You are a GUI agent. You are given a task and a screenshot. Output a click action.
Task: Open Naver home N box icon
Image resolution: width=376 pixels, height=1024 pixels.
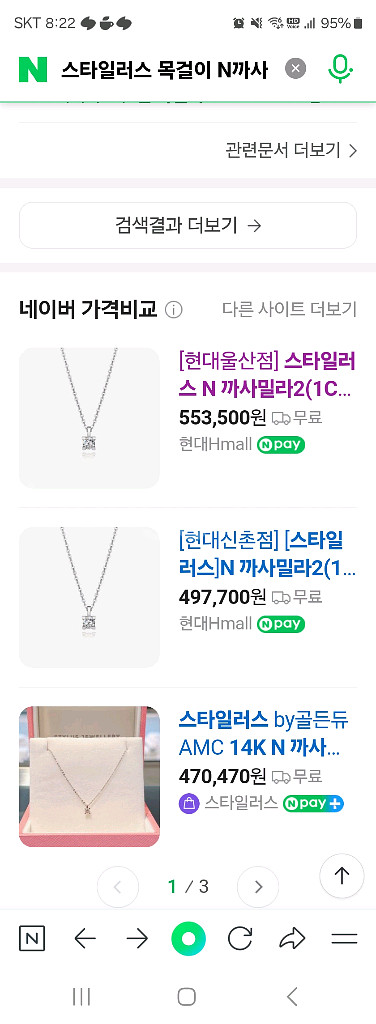pos(32,939)
